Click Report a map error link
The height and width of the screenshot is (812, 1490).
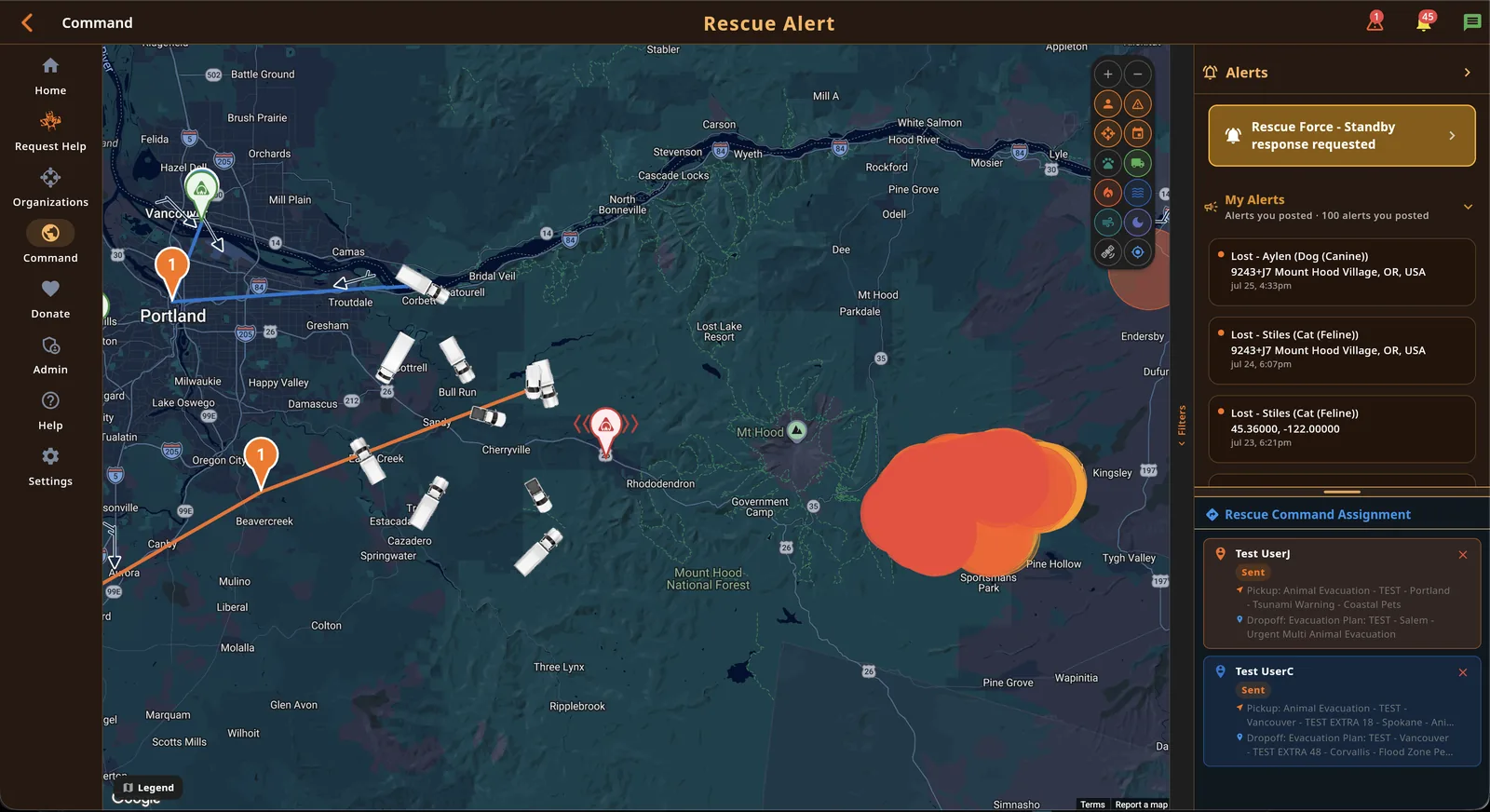pos(1141,805)
